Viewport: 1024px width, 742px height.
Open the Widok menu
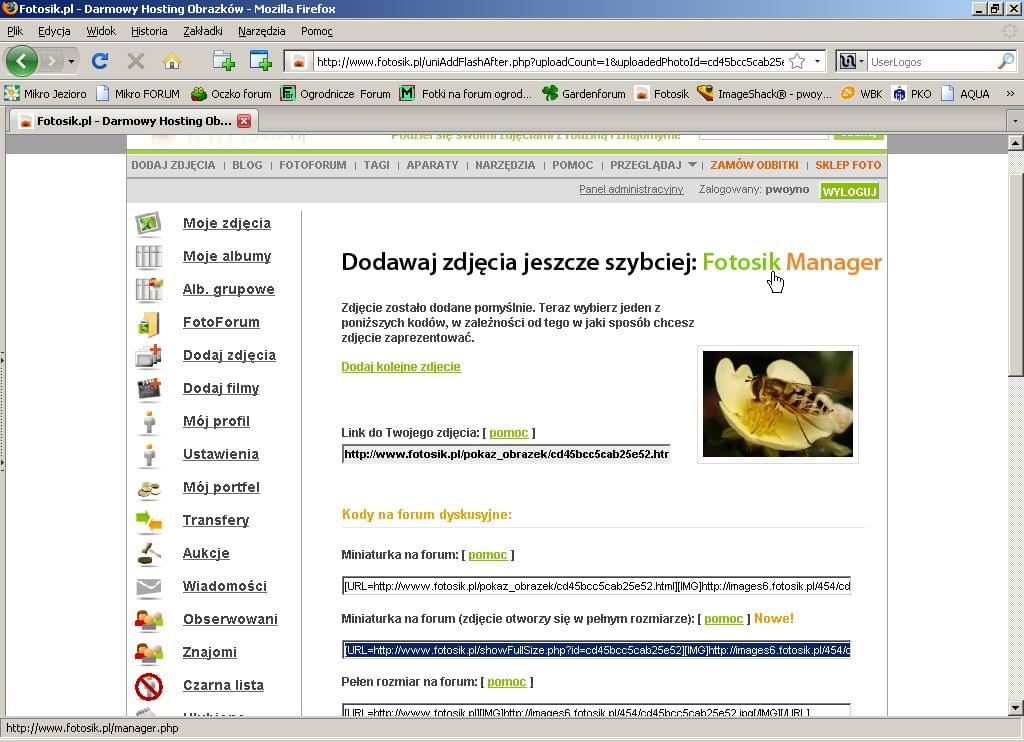tap(101, 31)
